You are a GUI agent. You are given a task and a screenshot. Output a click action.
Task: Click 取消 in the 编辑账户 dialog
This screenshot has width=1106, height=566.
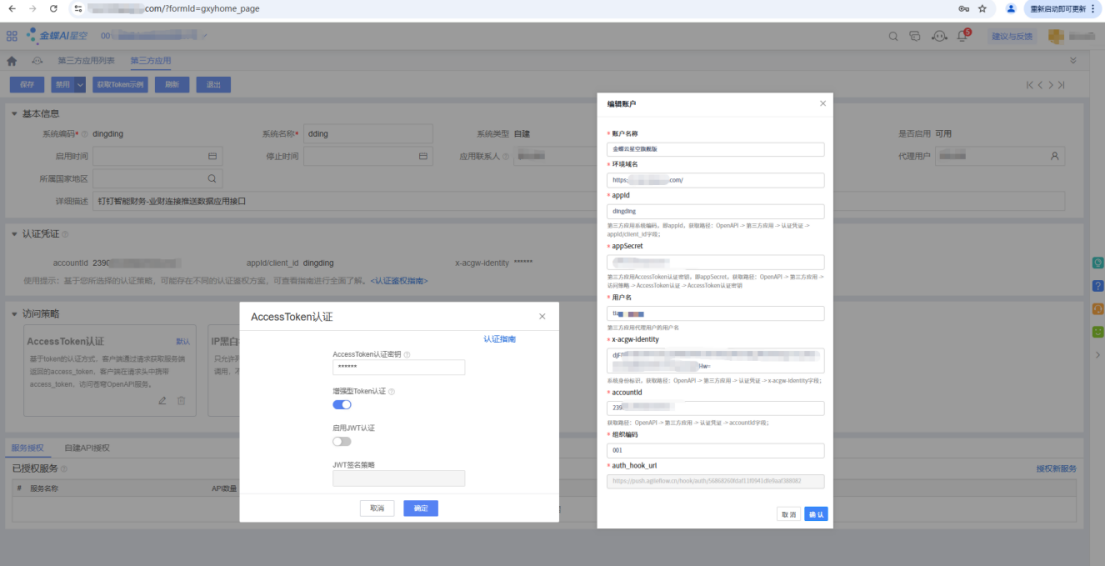pyautogui.click(x=788, y=514)
